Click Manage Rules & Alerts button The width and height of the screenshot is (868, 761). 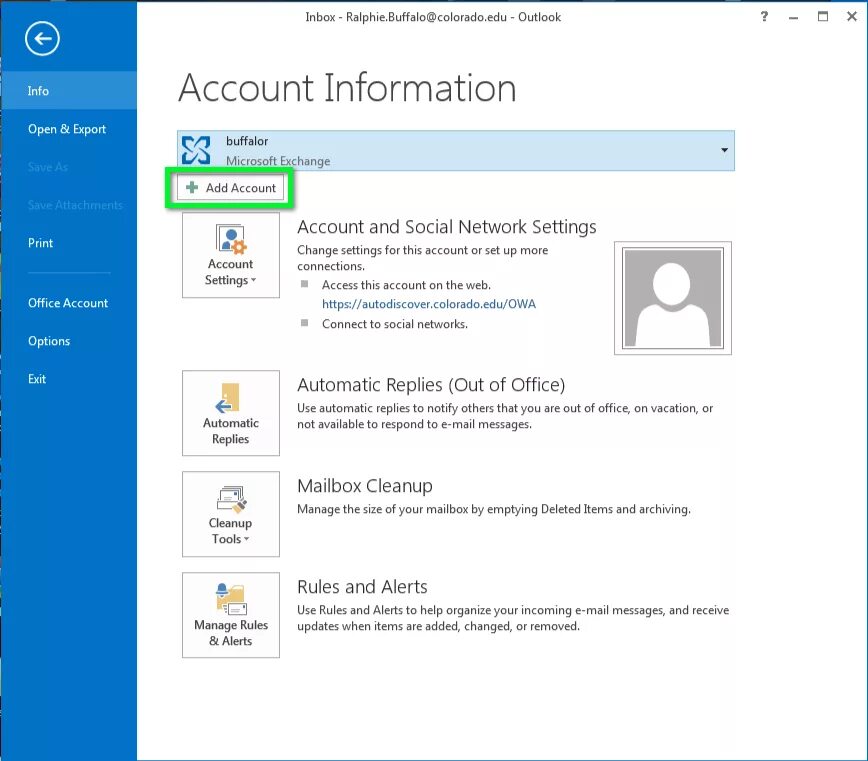click(x=231, y=615)
